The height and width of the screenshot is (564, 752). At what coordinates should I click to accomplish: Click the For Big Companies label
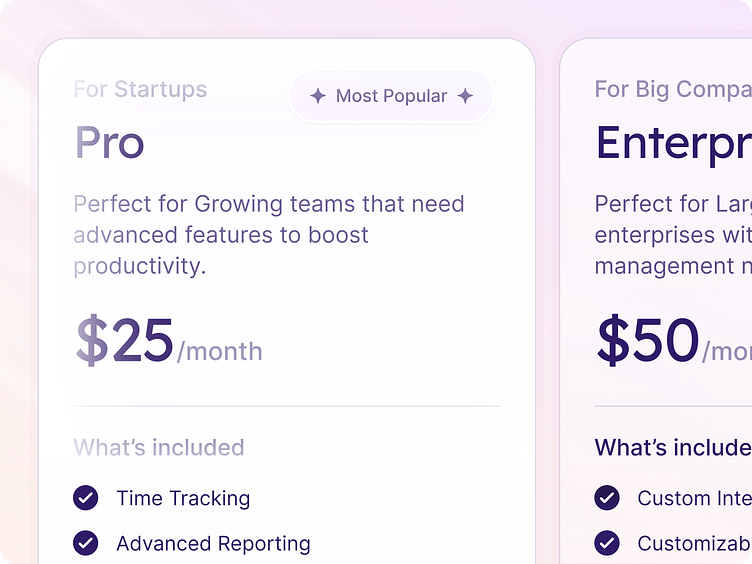pos(672,89)
